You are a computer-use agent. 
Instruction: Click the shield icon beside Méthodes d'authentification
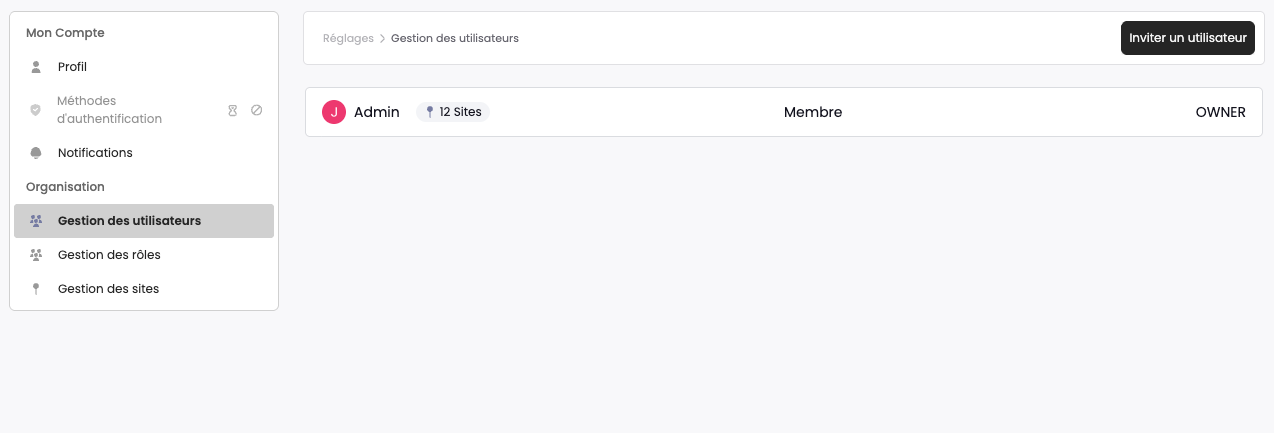36,110
